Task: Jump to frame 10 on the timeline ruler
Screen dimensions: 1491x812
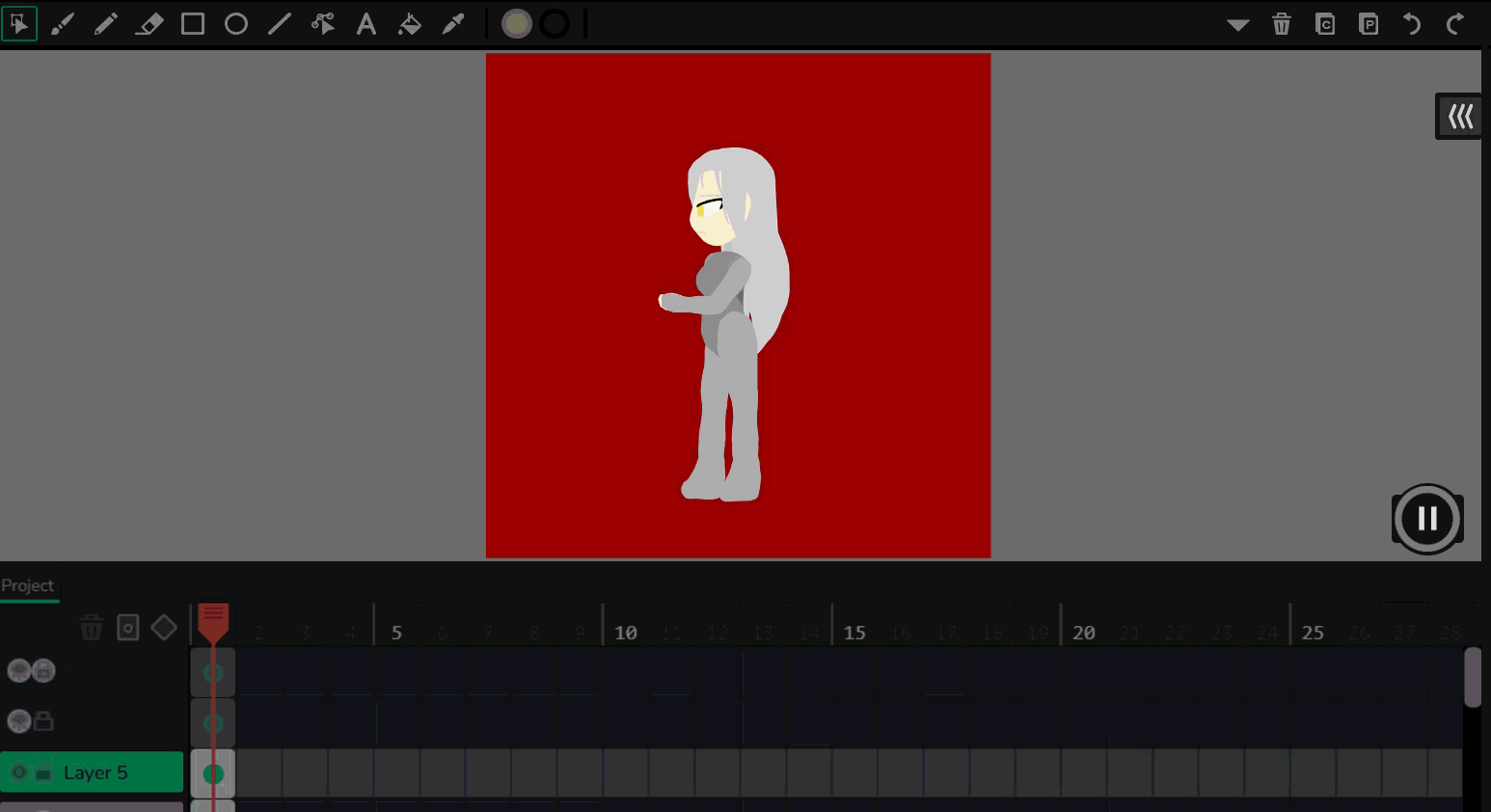Action: click(626, 633)
